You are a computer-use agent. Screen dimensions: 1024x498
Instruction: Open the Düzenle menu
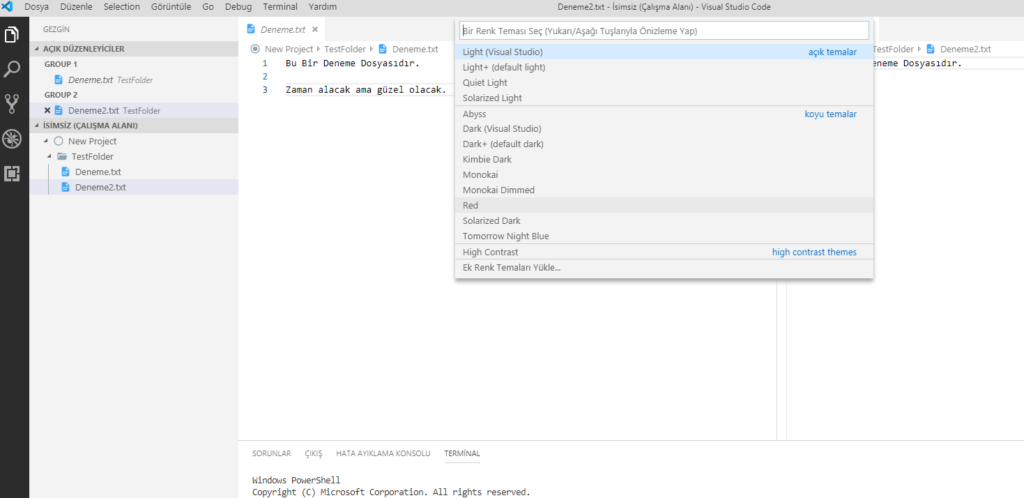coord(76,7)
